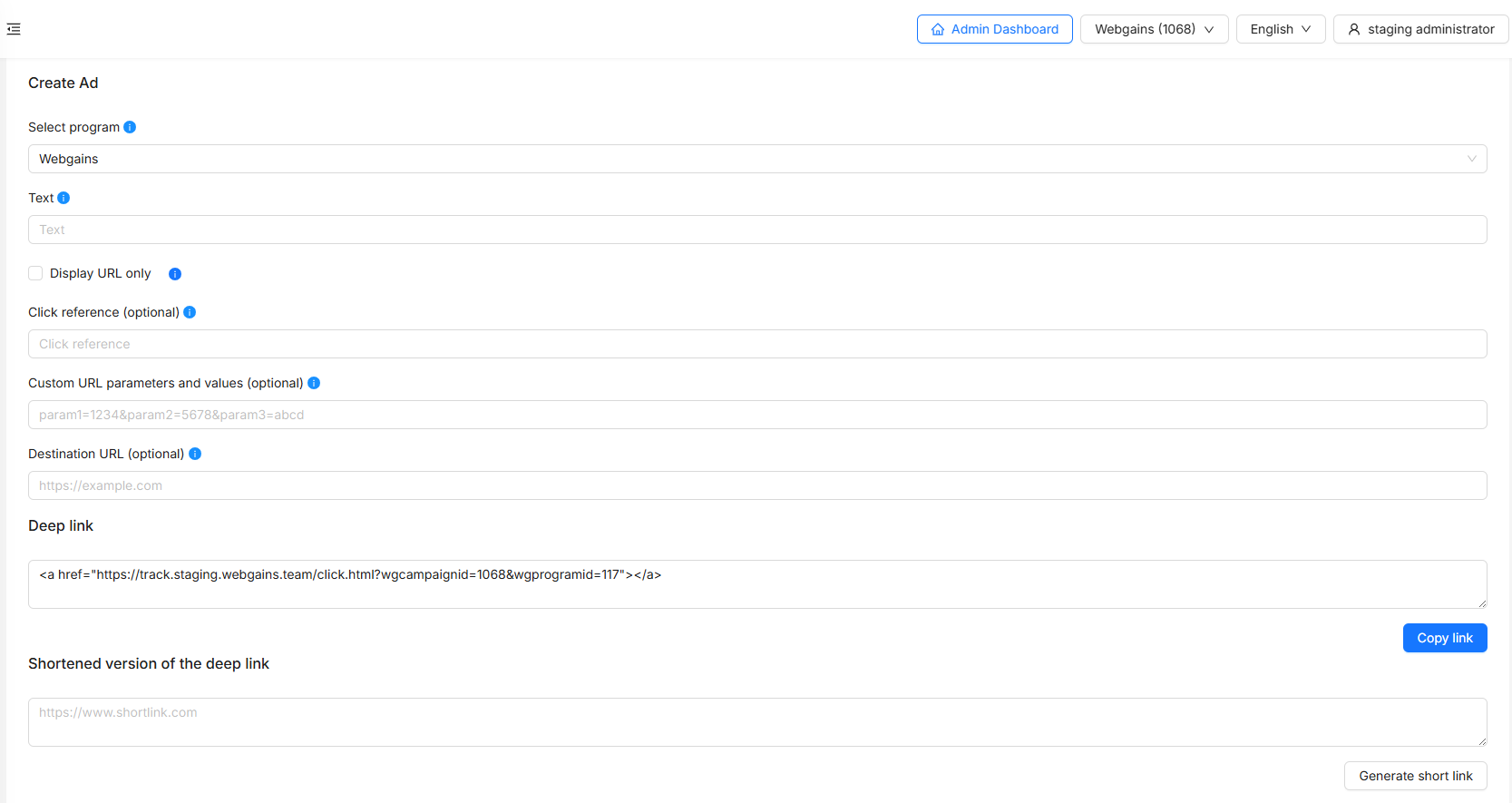The image size is (1512, 803).
Task: Toggle the sidebar menu collapse icon
Action: [14, 29]
